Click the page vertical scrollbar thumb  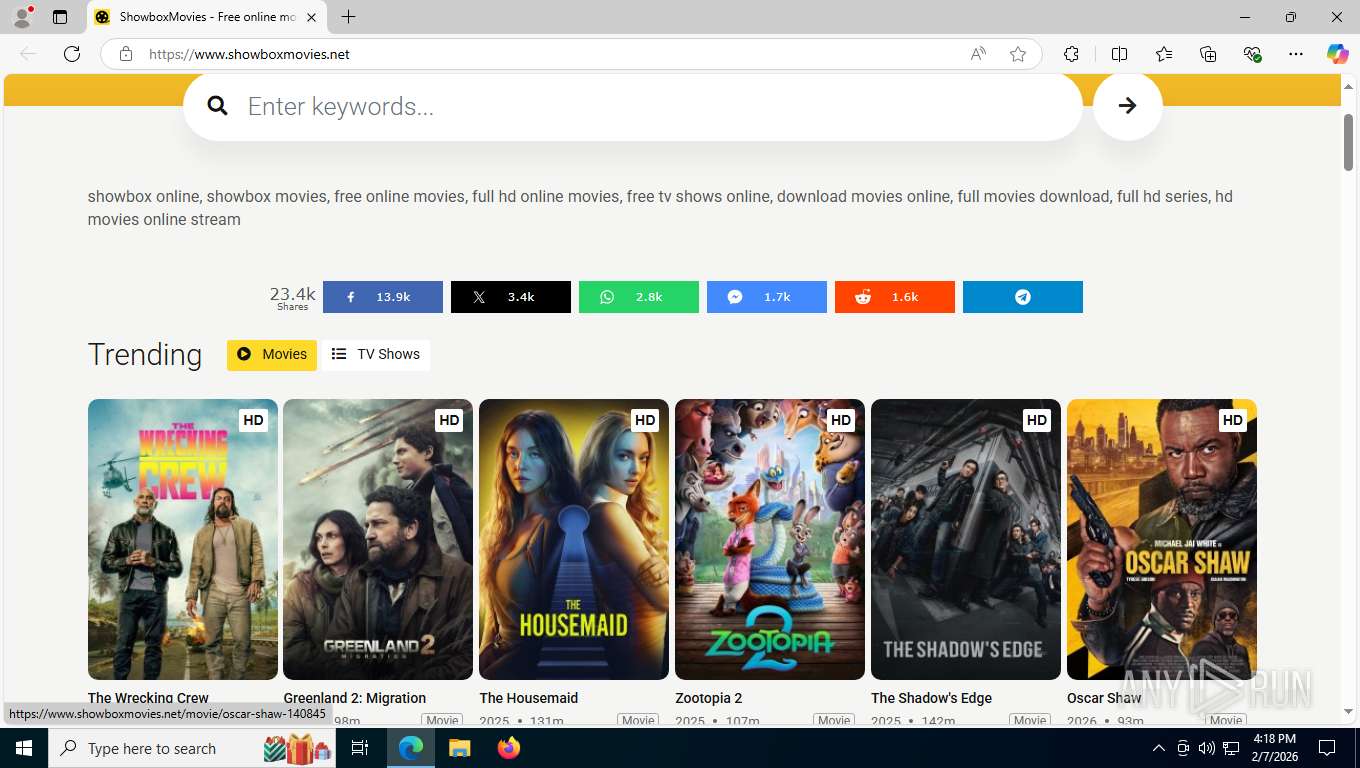[x=1348, y=141]
